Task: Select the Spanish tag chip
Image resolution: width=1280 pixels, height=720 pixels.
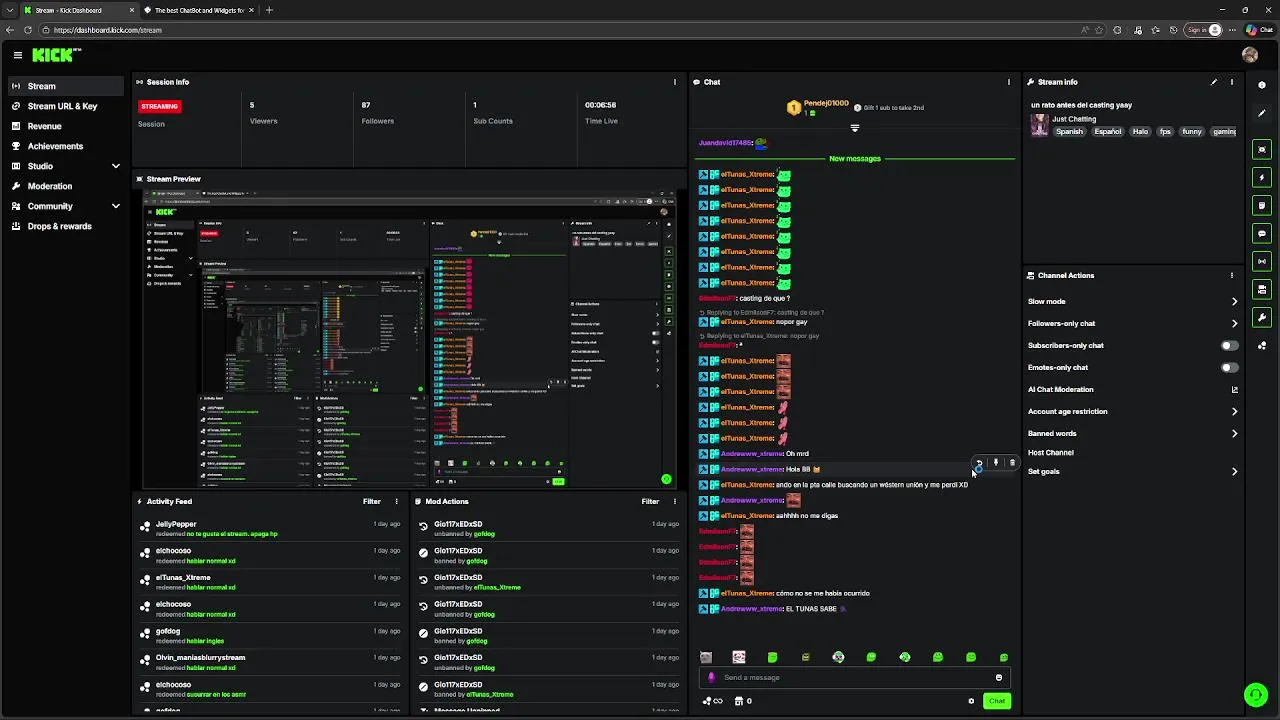Action: [x=1069, y=131]
